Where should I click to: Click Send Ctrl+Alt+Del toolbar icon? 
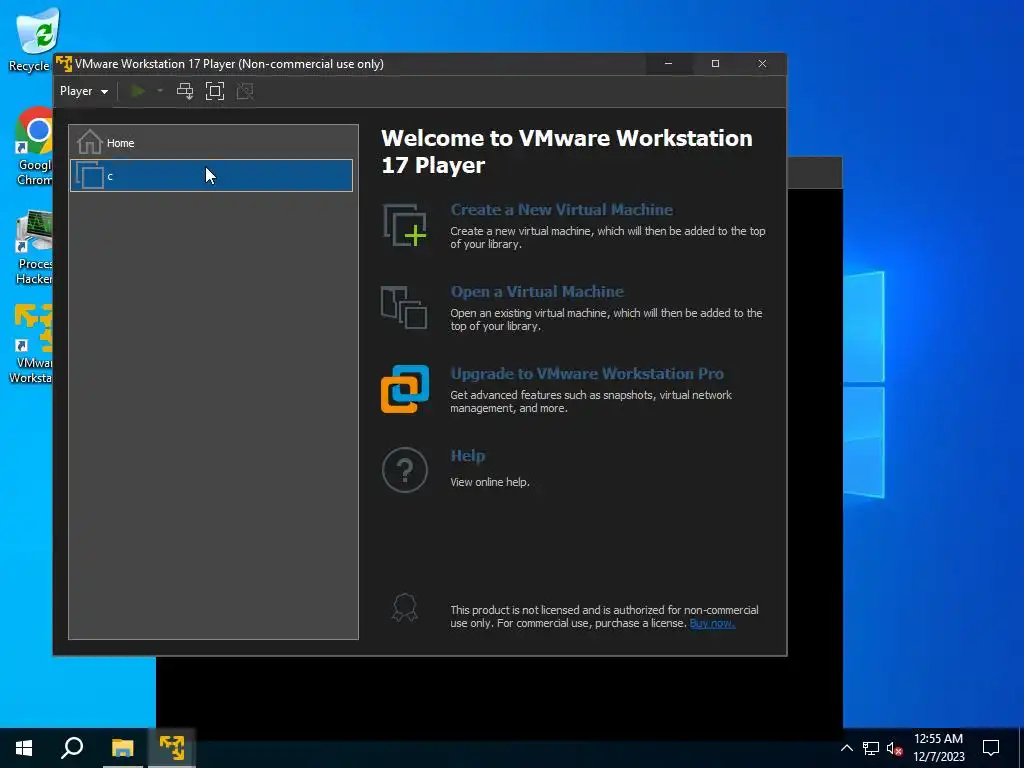point(185,91)
